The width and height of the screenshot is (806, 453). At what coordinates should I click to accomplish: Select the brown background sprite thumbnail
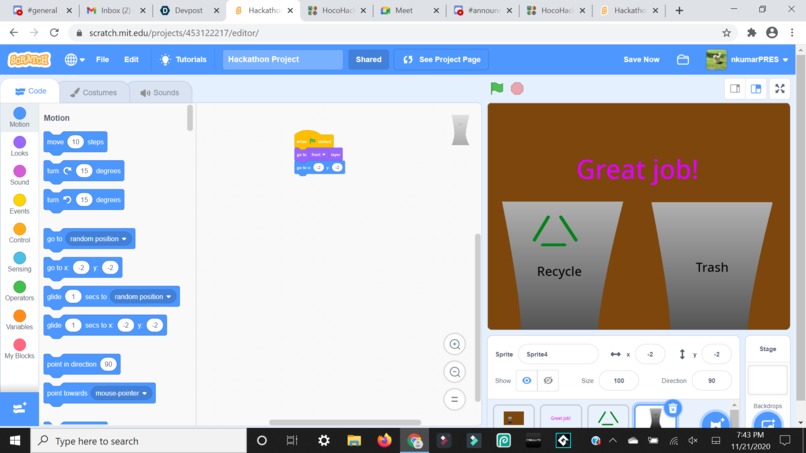[x=514, y=416]
